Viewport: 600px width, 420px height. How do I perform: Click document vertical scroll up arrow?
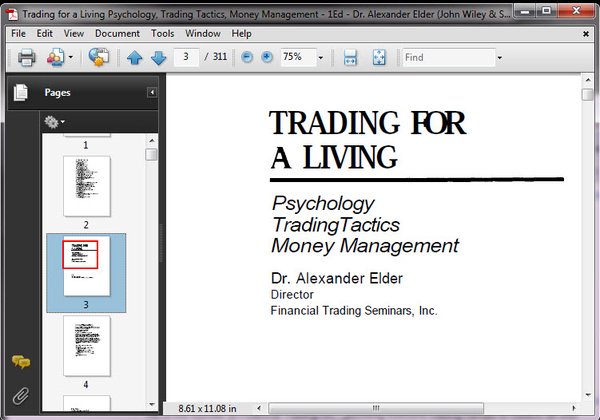588,80
